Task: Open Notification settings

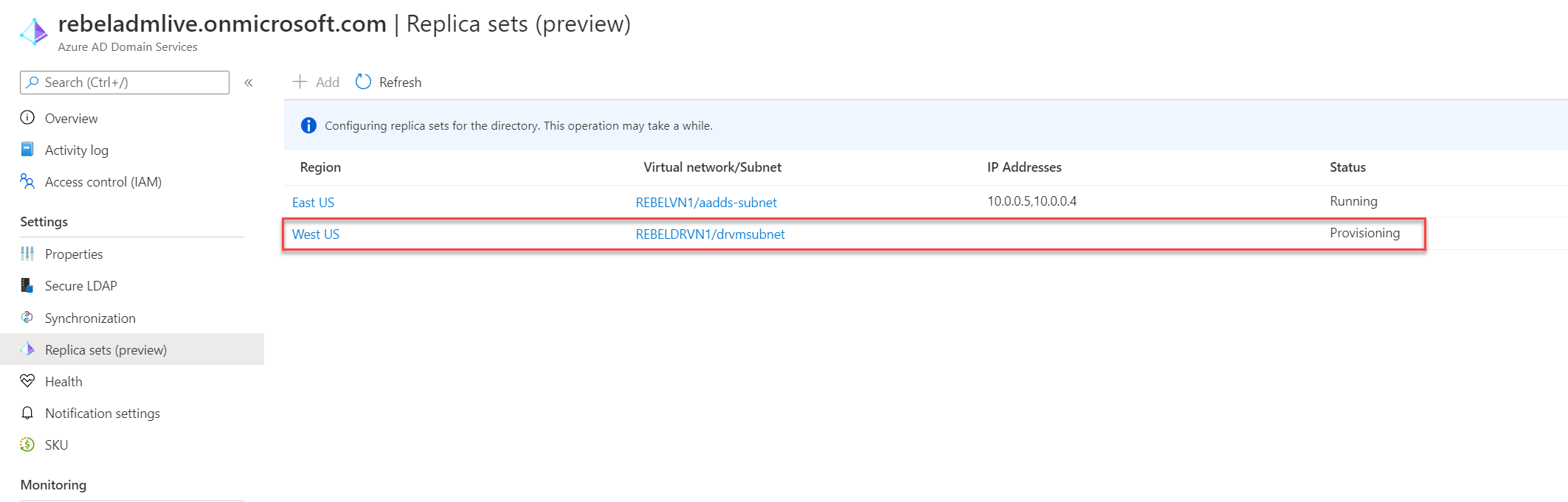Action: [x=103, y=414]
